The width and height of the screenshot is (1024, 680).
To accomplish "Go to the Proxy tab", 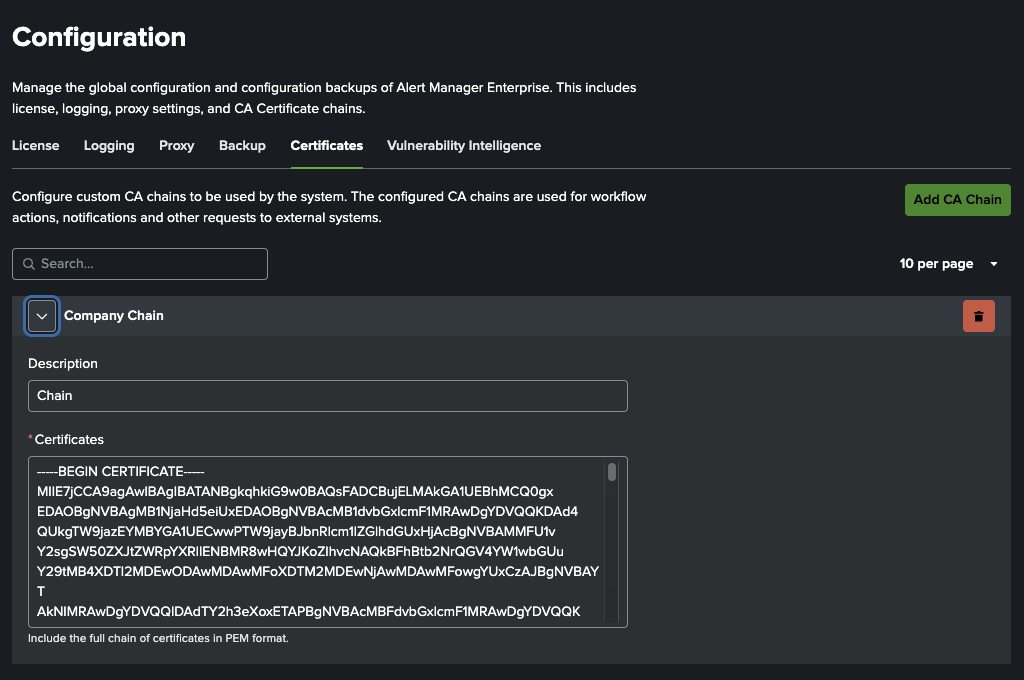I will pos(176,146).
